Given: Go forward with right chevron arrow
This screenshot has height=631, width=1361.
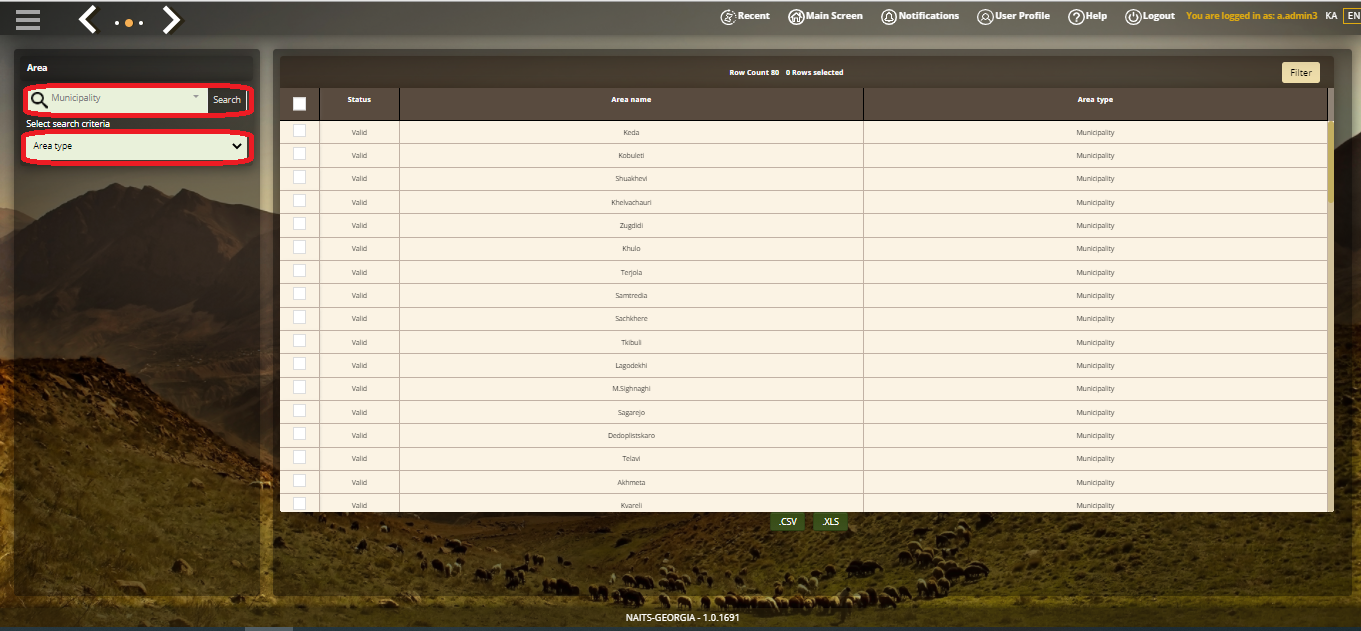Looking at the screenshot, I should click(x=172, y=19).
